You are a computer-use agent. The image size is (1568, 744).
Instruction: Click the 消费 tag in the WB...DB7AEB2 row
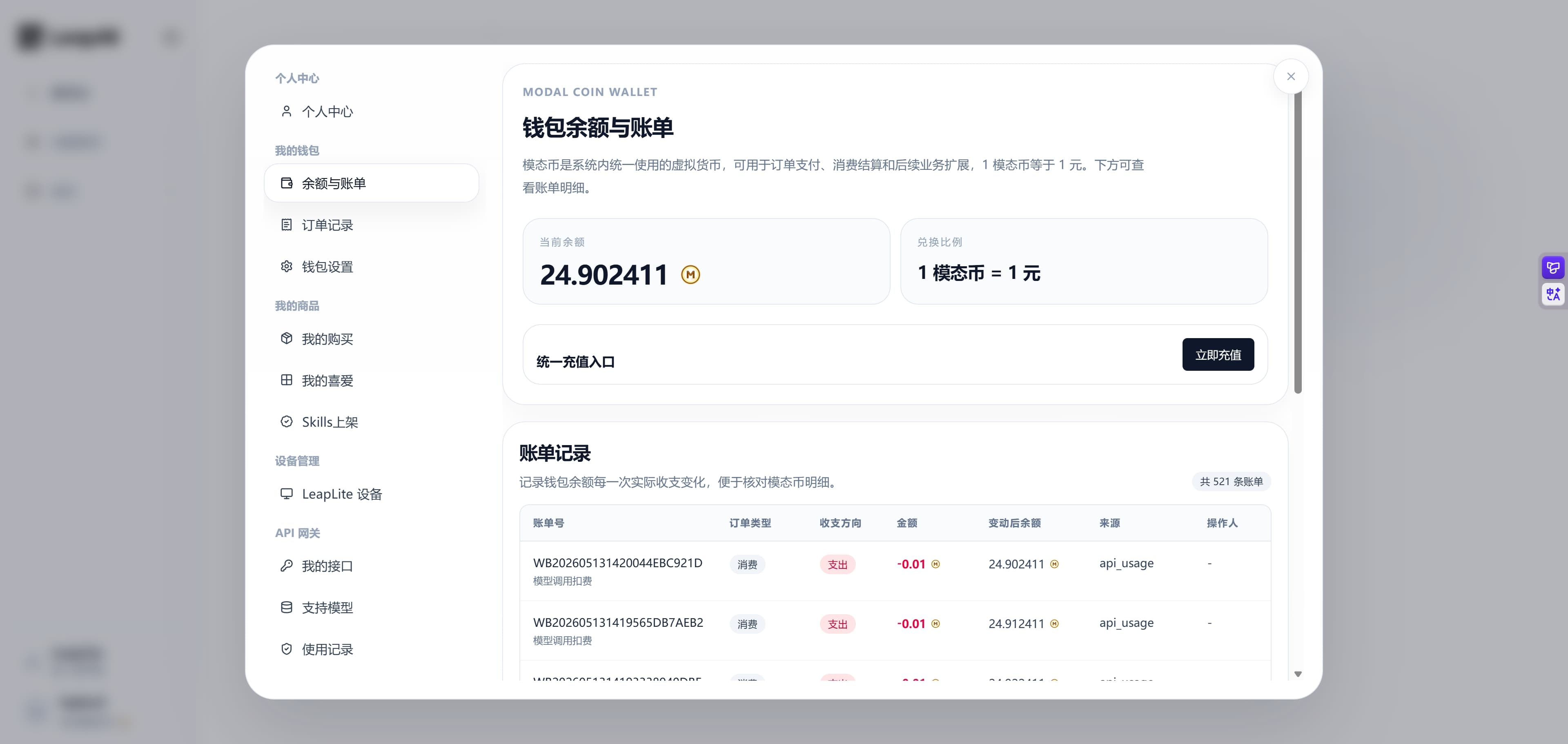point(748,625)
